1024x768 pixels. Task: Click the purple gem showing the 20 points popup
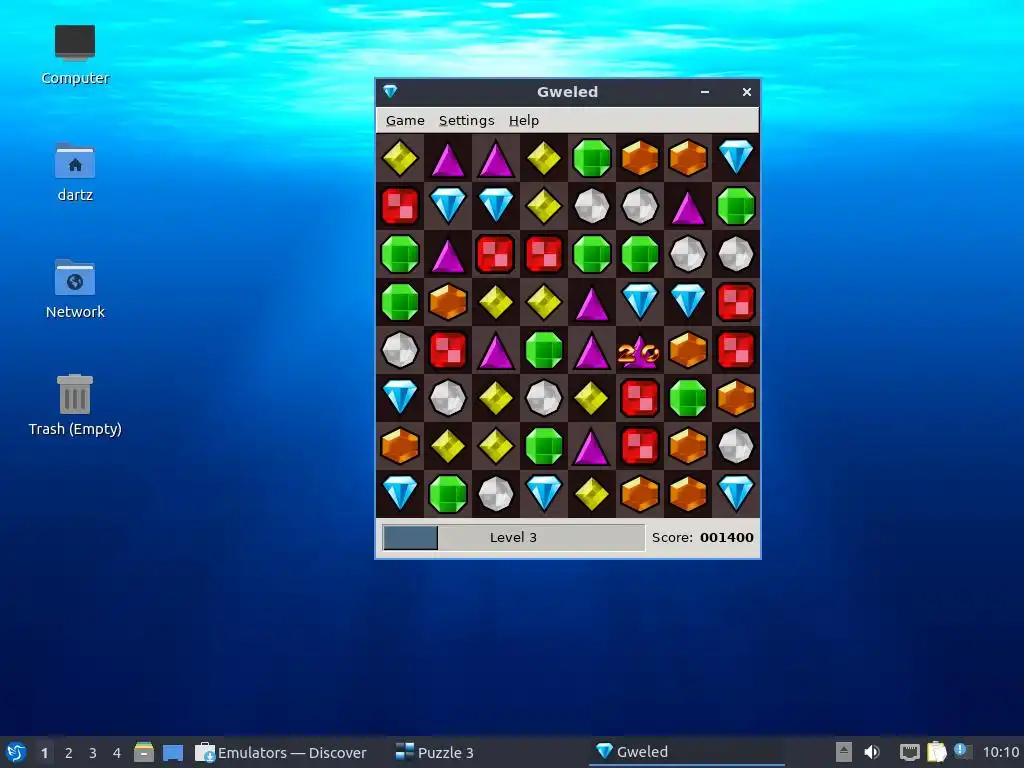coord(640,350)
